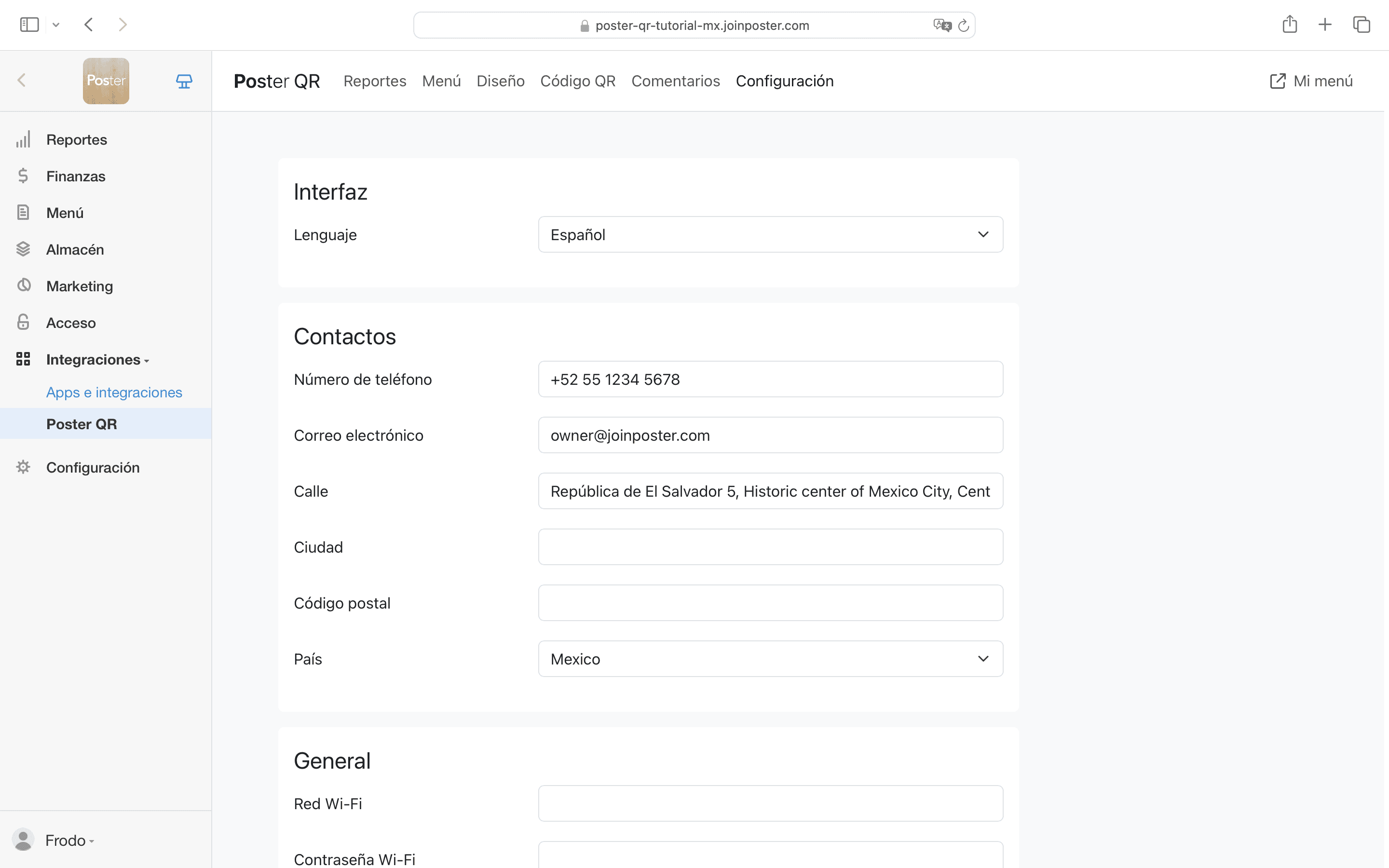Switch to the Diseño tab

[x=501, y=81]
